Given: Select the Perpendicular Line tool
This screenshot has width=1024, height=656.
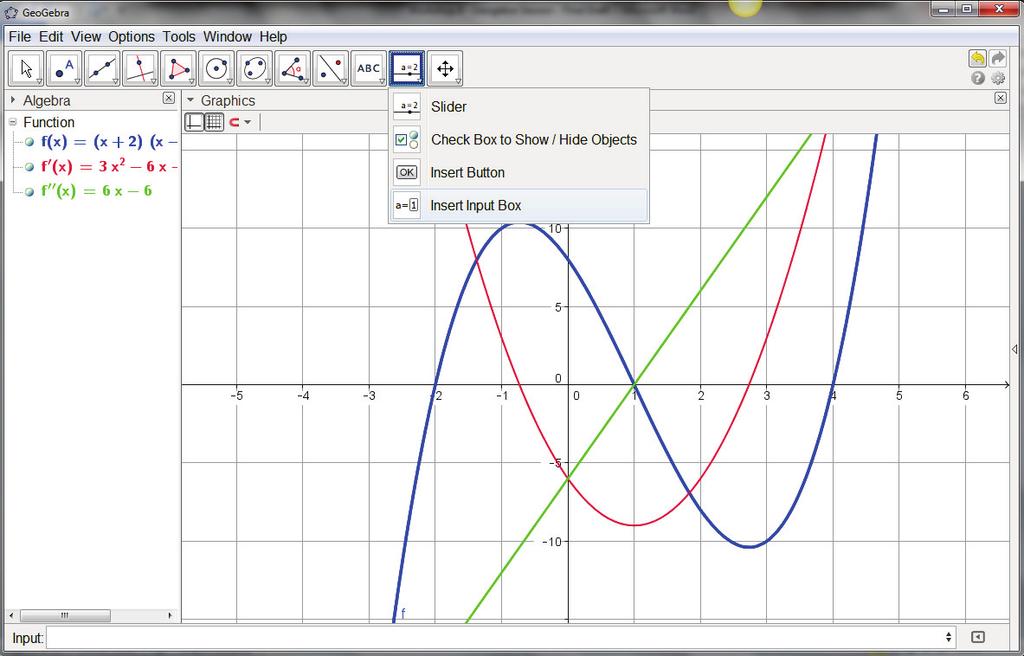Looking at the screenshot, I should pyautogui.click(x=140, y=69).
